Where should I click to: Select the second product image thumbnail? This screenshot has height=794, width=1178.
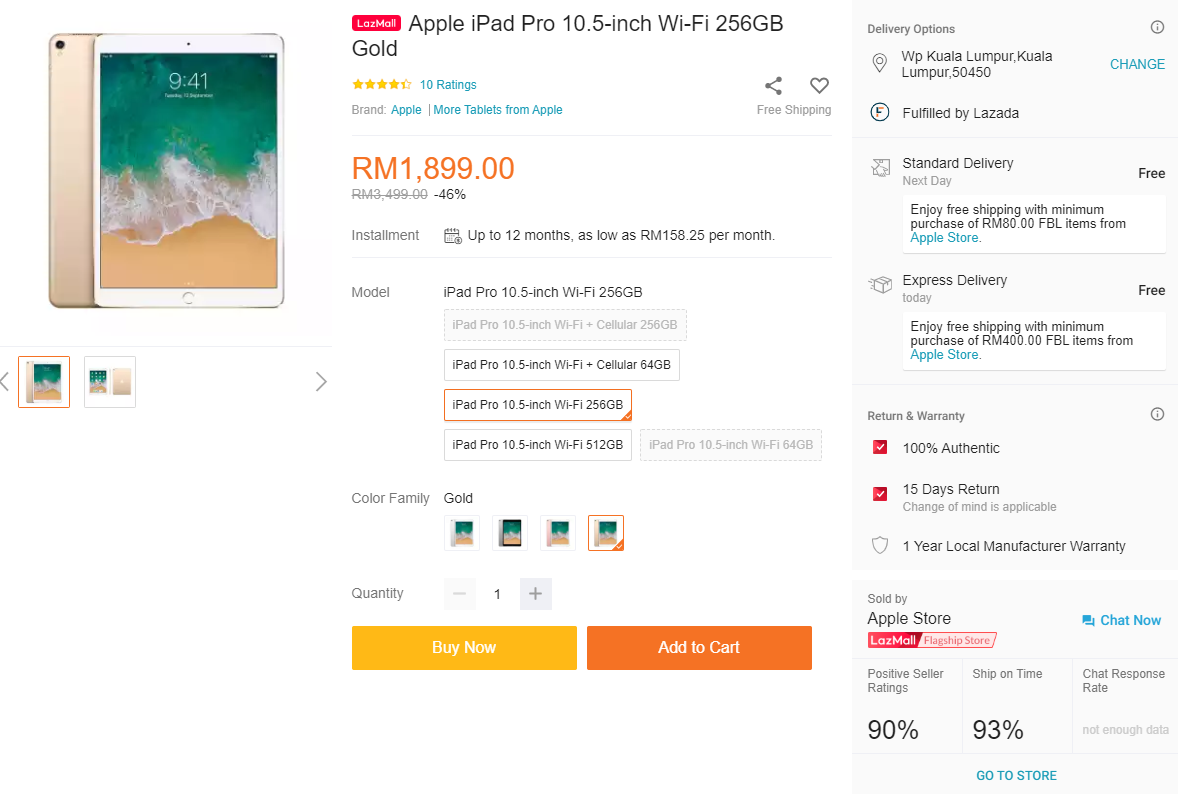click(x=110, y=382)
